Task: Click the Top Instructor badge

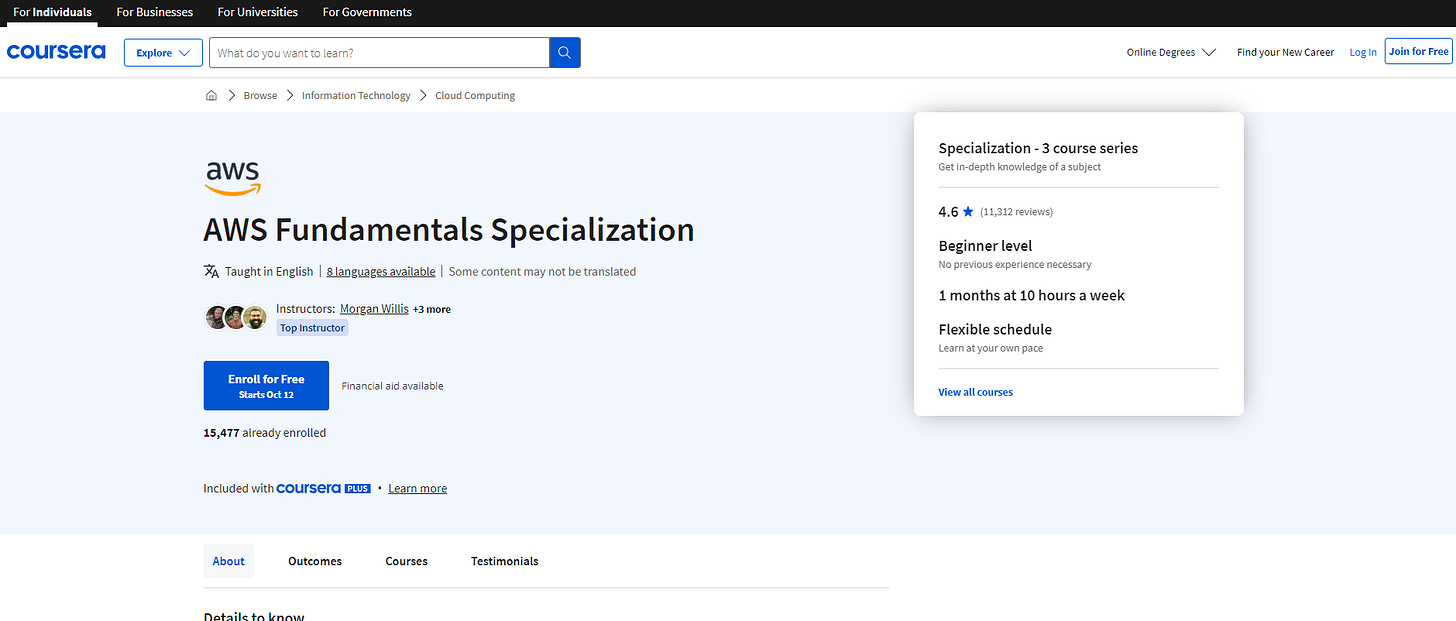Action: [312, 328]
